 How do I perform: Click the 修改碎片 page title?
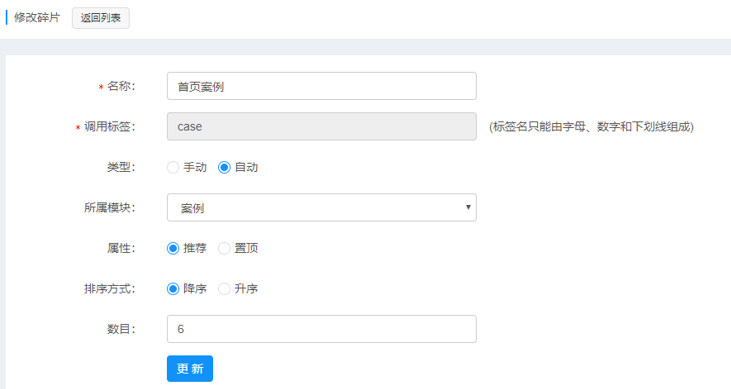(x=37, y=18)
